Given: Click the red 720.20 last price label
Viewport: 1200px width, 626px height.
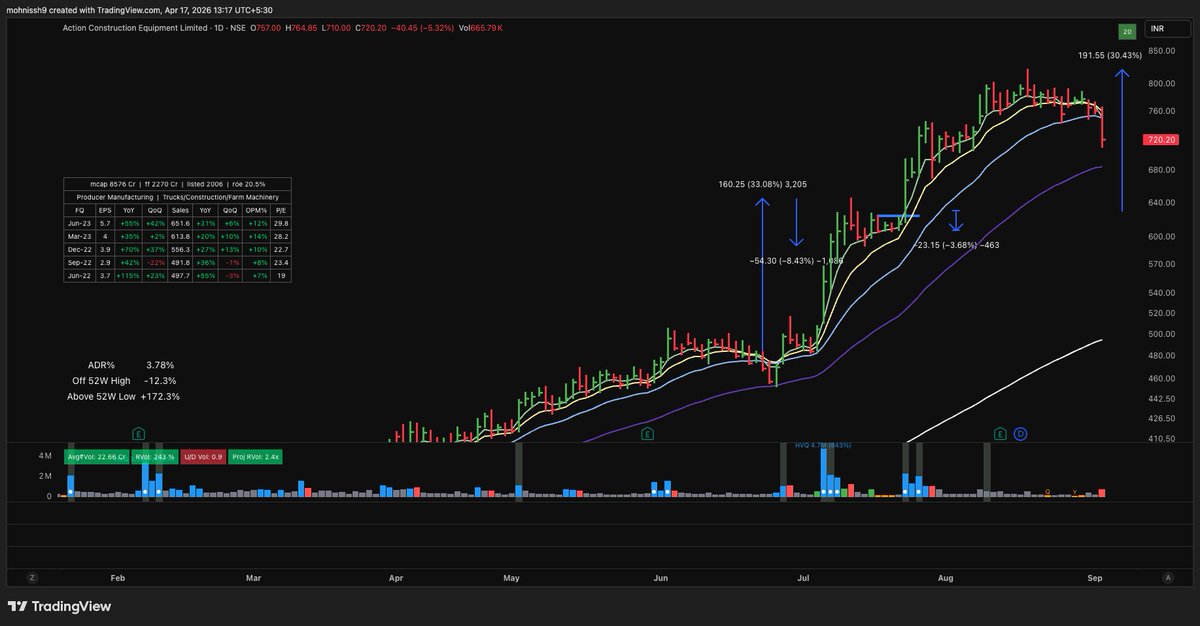Looking at the screenshot, I should click(x=1161, y=141).
